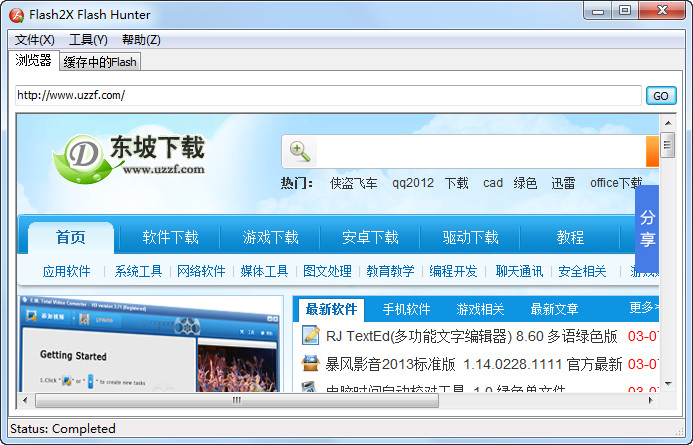Screen dimensions: 693x445
Task: Click the 暴风影音 box icon
Action: point(311,363)
